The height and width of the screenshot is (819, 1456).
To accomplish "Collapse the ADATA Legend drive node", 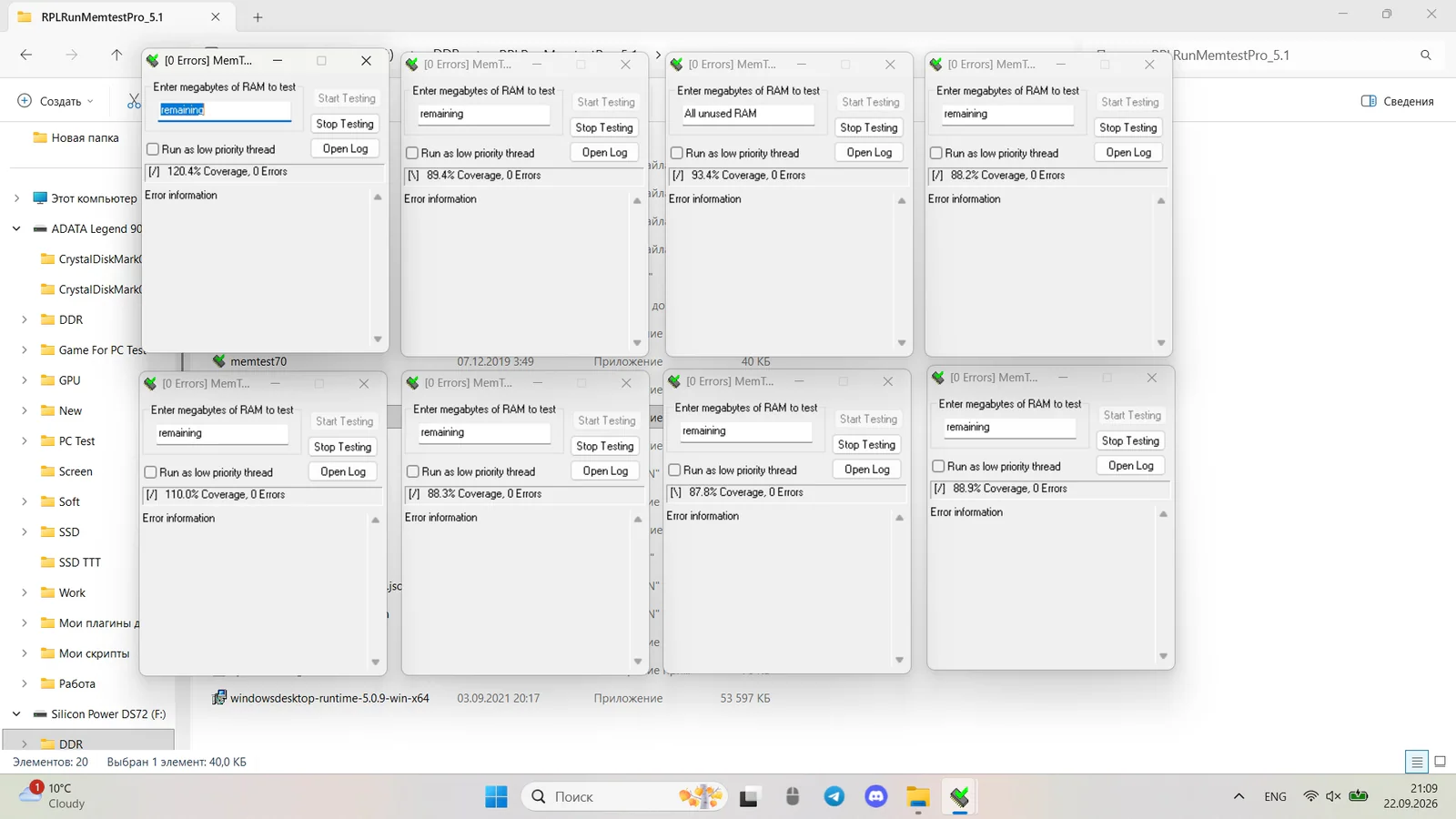I will pos(16,228).
